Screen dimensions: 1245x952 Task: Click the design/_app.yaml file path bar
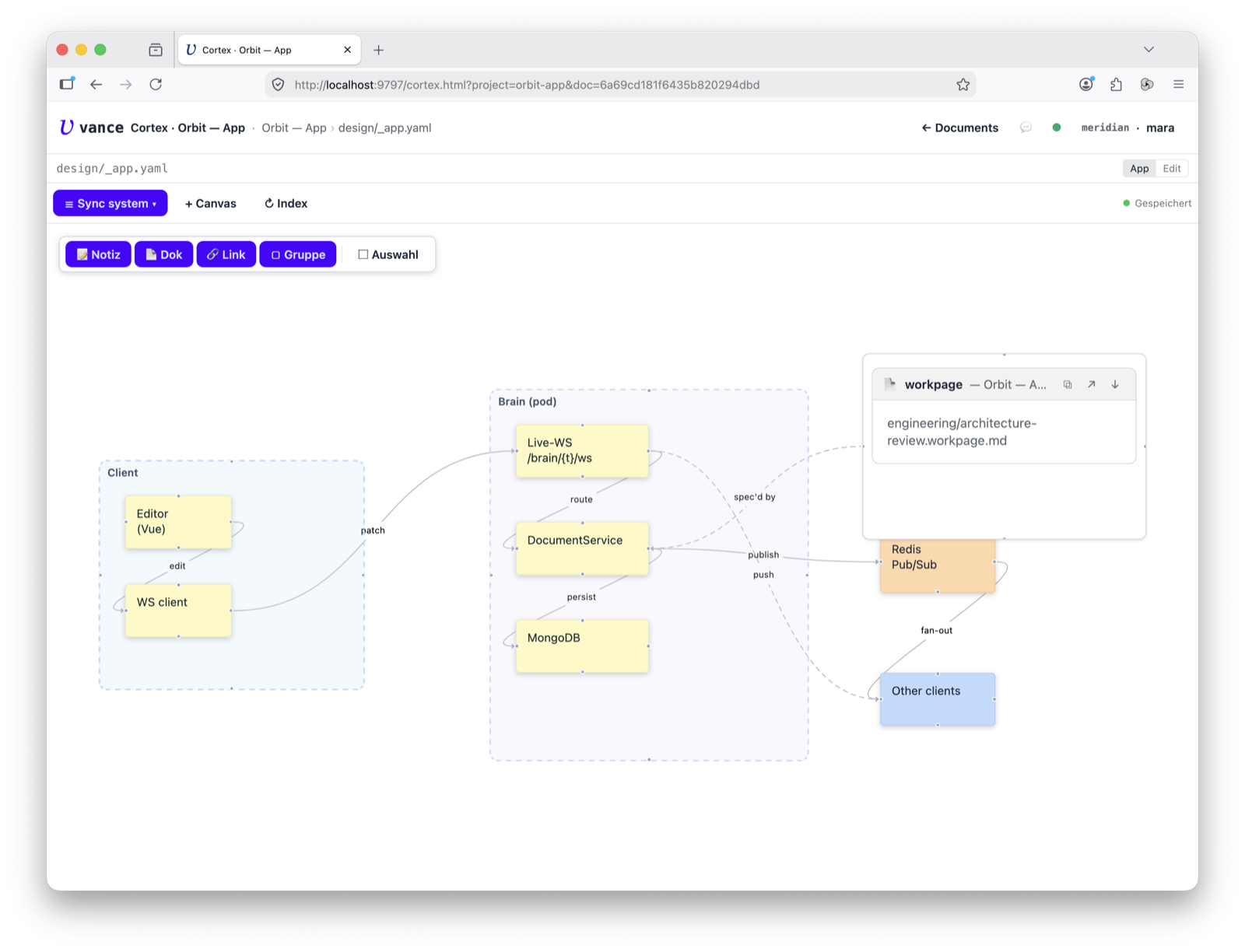pyautogui.click(x=112, y=168)
